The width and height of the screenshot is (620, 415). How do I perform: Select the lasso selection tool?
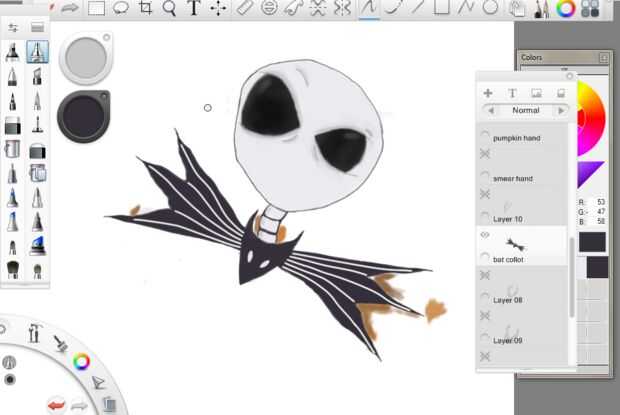(121, 8)
